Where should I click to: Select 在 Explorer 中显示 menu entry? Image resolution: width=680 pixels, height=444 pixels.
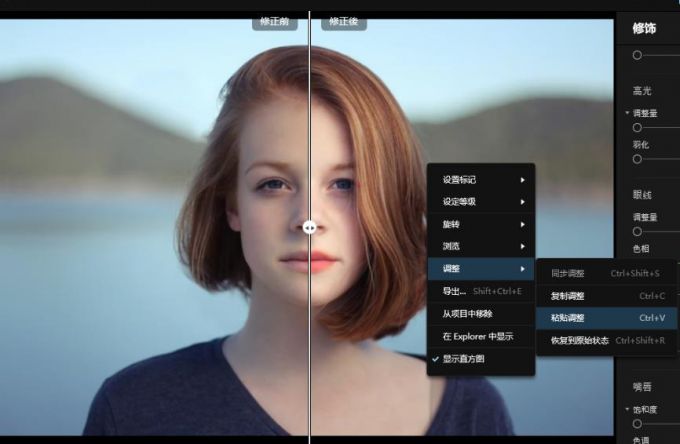click(480, 336)
